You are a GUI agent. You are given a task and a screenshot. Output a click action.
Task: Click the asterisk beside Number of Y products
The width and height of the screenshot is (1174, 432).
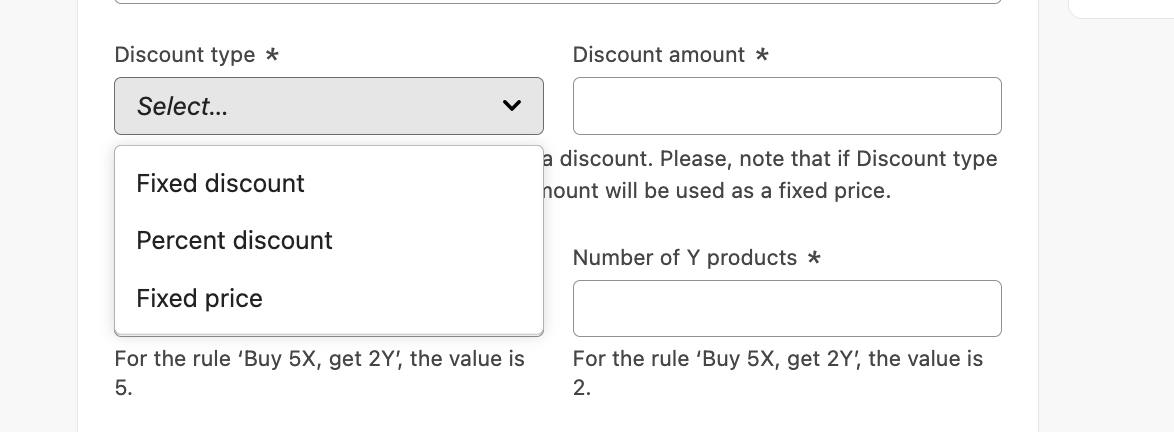815,258
